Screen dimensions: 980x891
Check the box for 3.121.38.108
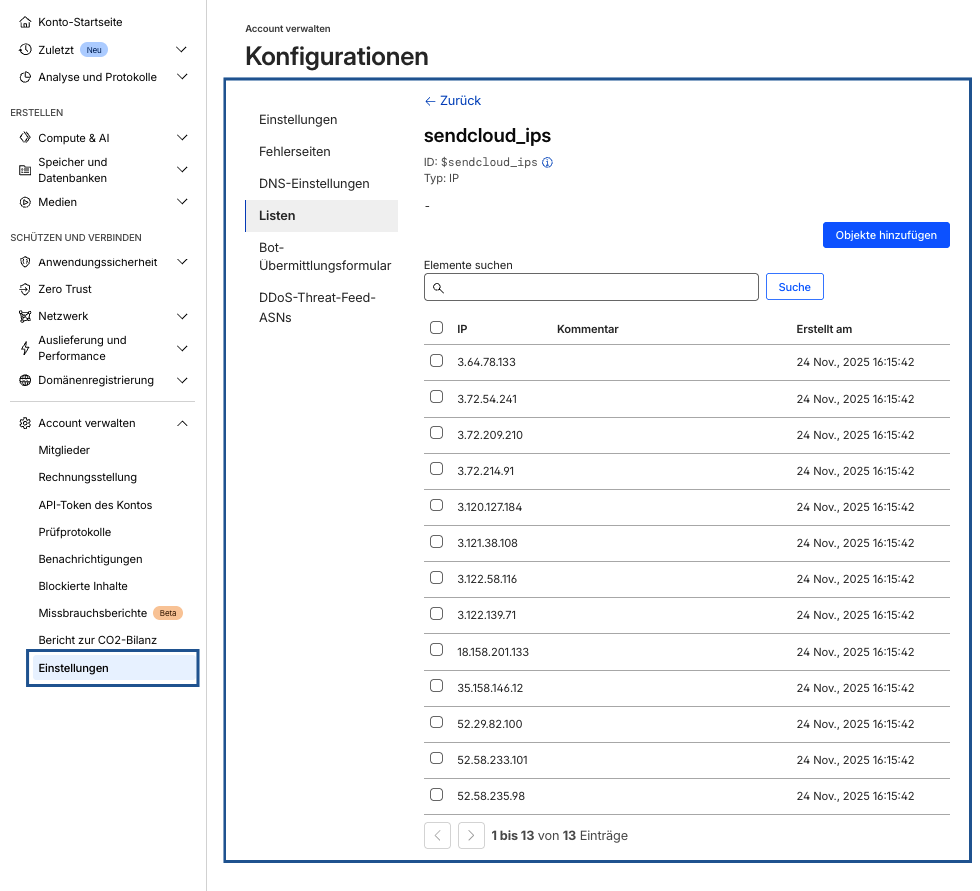(x=436, y=541)
